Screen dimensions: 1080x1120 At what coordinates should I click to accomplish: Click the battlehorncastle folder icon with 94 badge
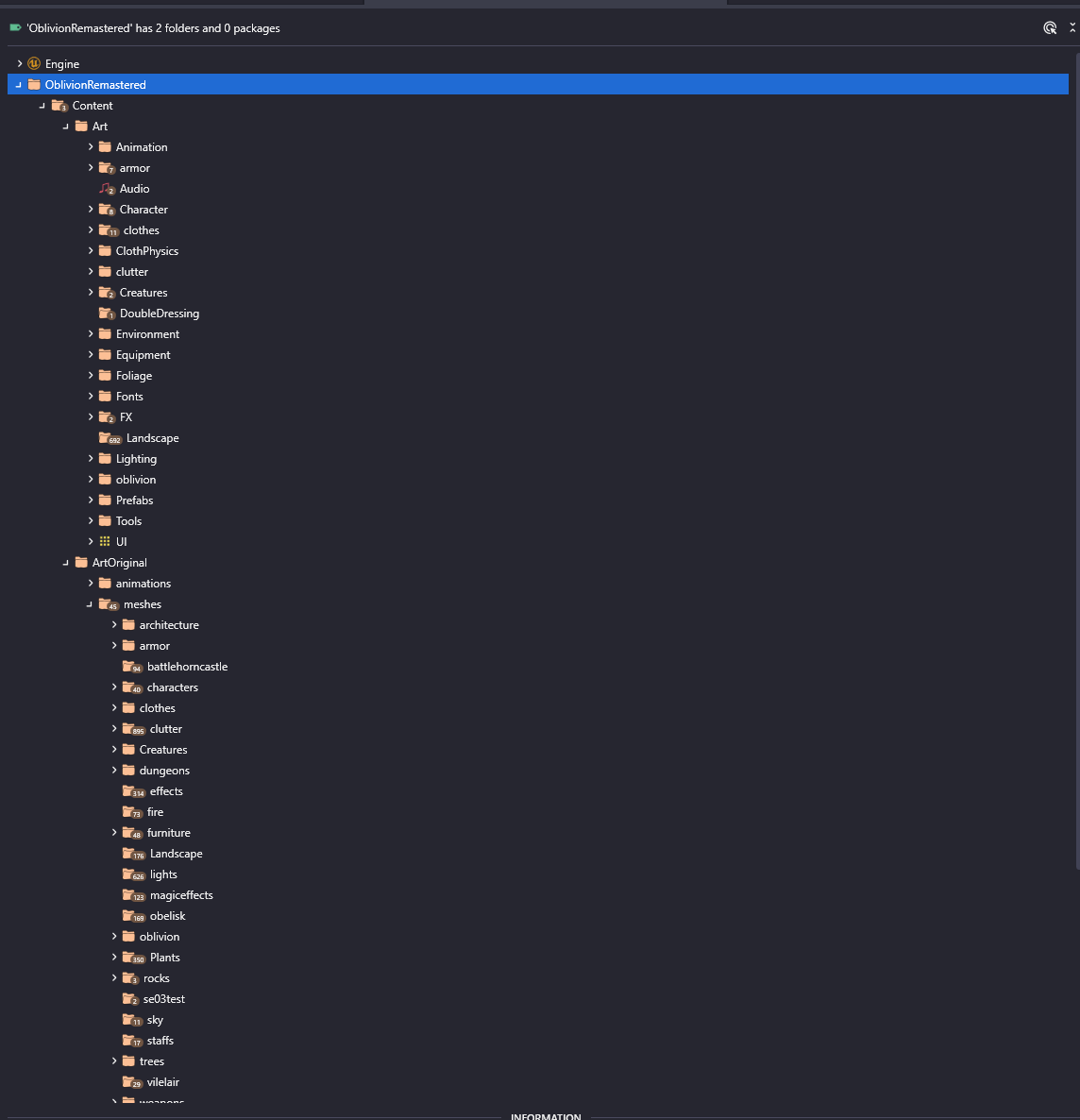pyautogui.click(x=132, y=667)
